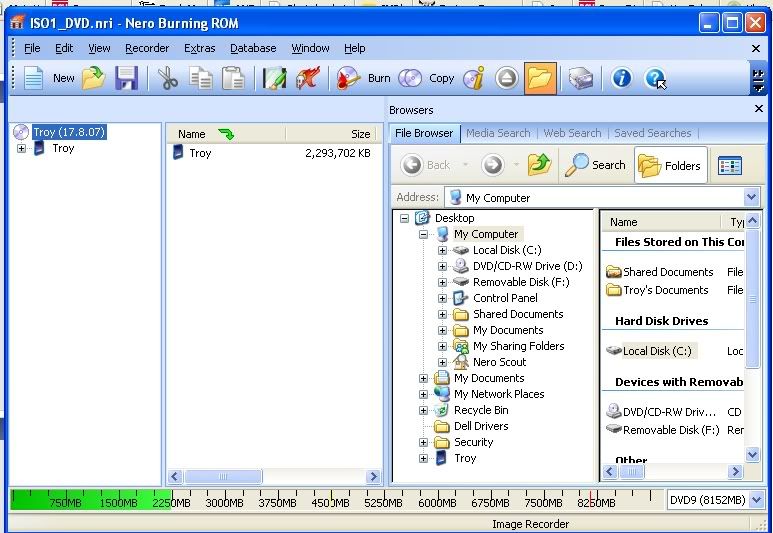This screenshot has width=773, height=533.
Task: Open the Disc Info icon
Action: point(474,78)
